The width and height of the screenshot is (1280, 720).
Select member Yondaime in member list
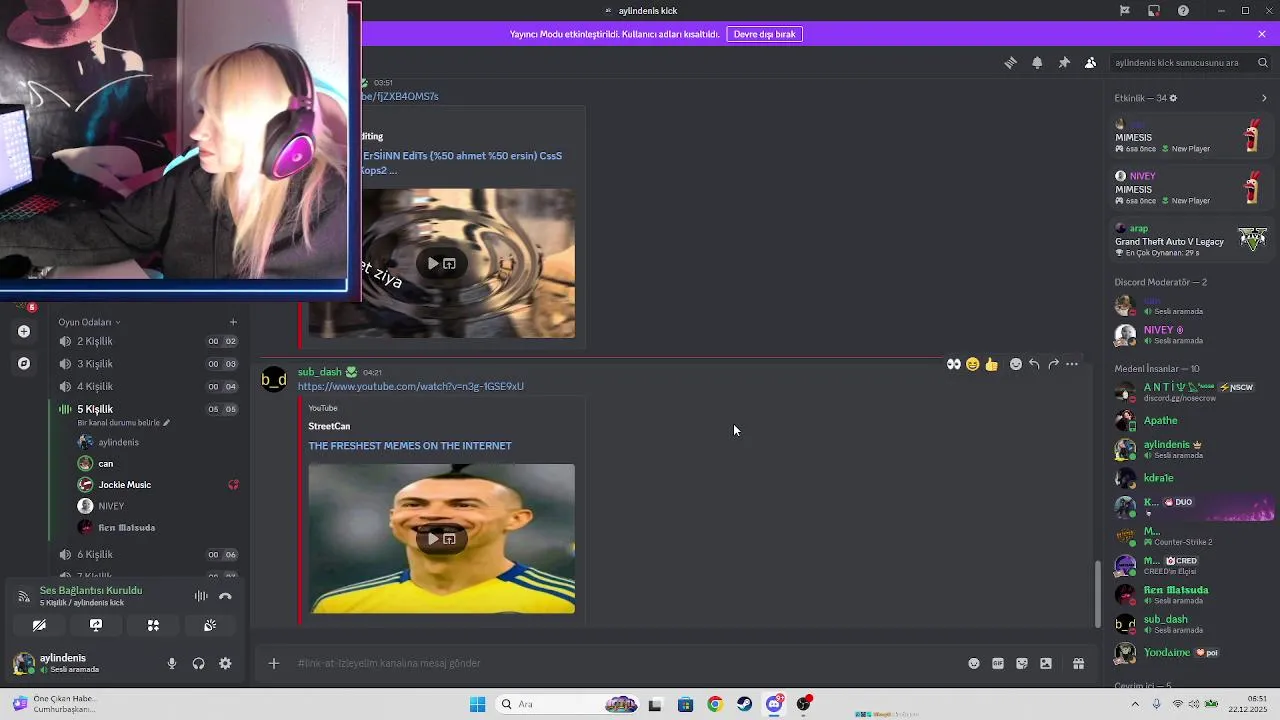[x=1191, y=653]
